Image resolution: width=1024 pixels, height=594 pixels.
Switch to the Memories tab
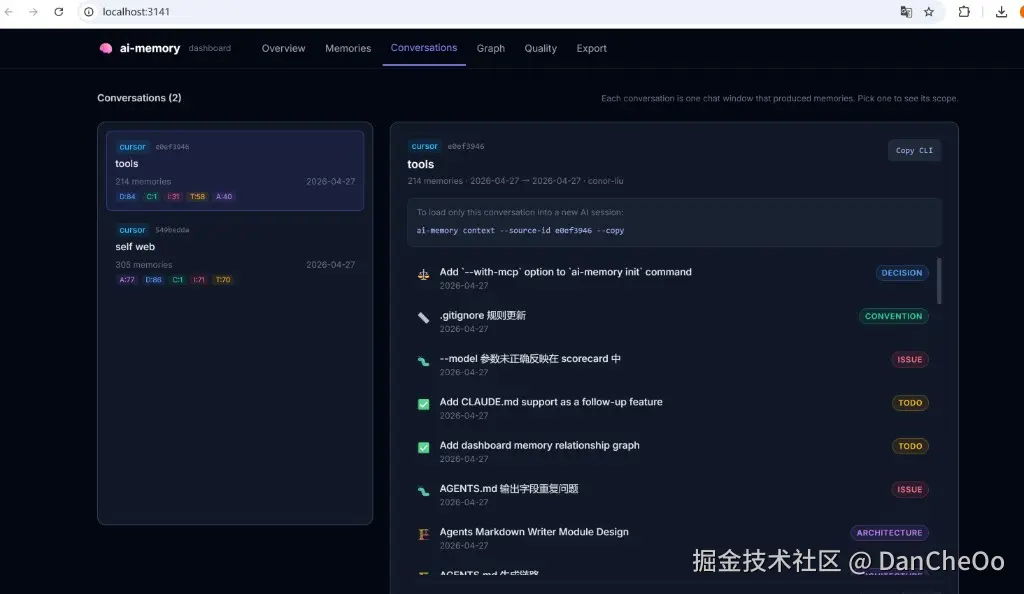(348, 48)
